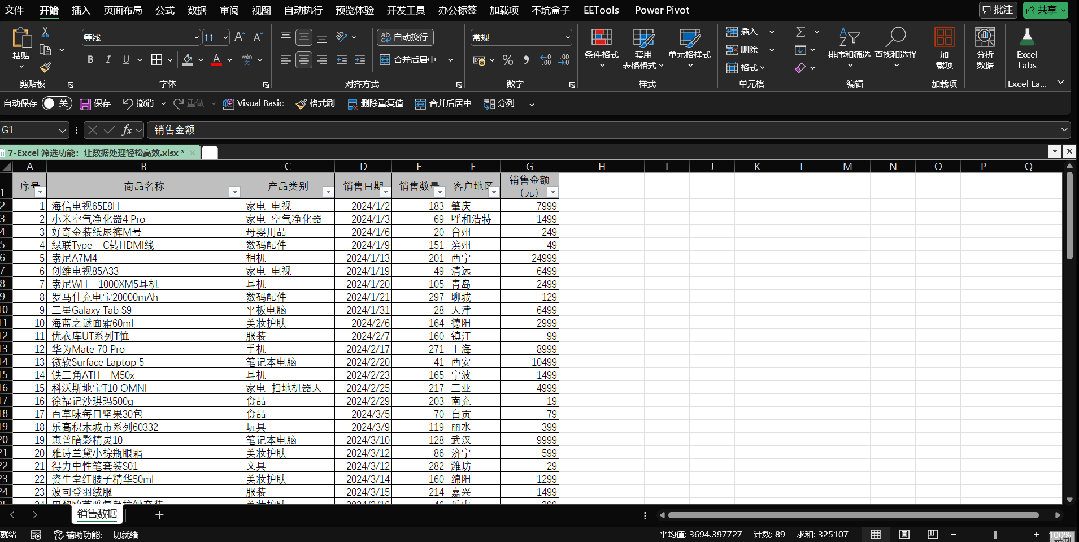
Task: Open the fill color dropdown arrow
Action: click(200, 61)
